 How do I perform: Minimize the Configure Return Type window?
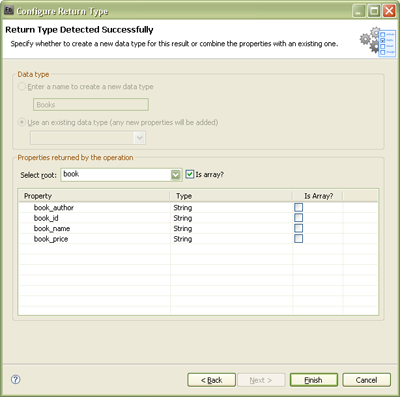click(359, 11)
